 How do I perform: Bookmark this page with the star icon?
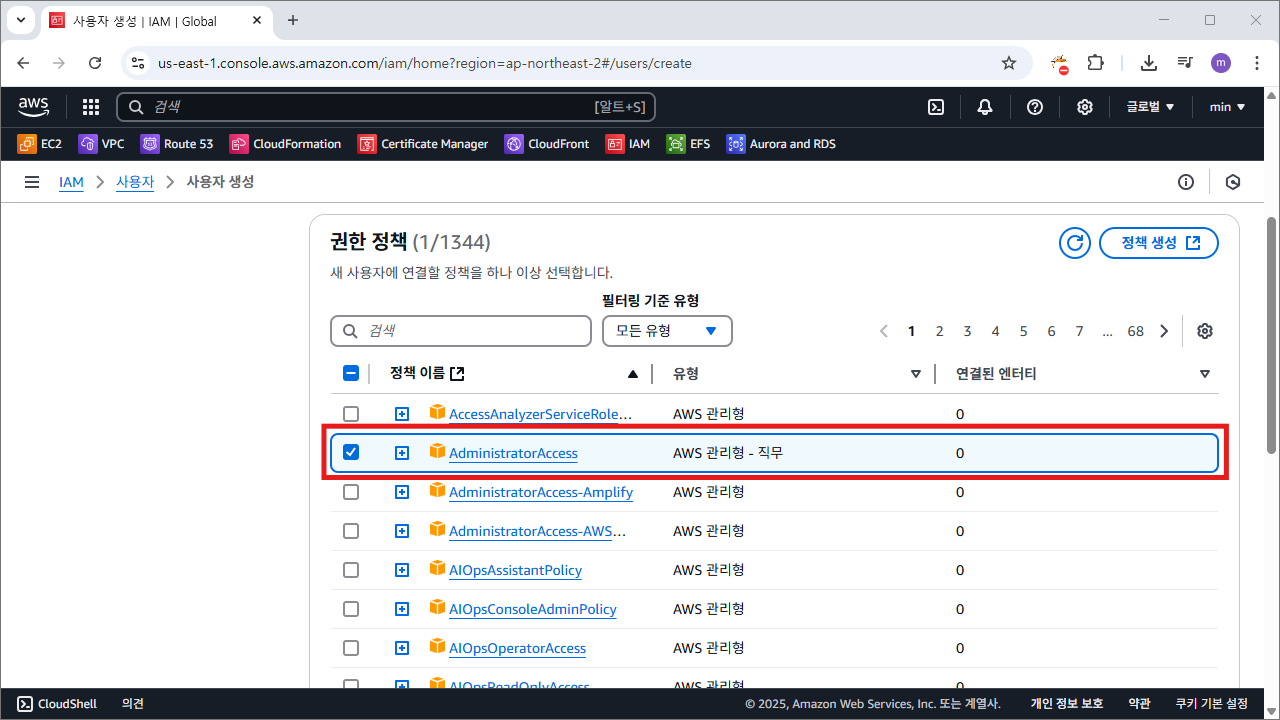click(x=1009, y=63)
